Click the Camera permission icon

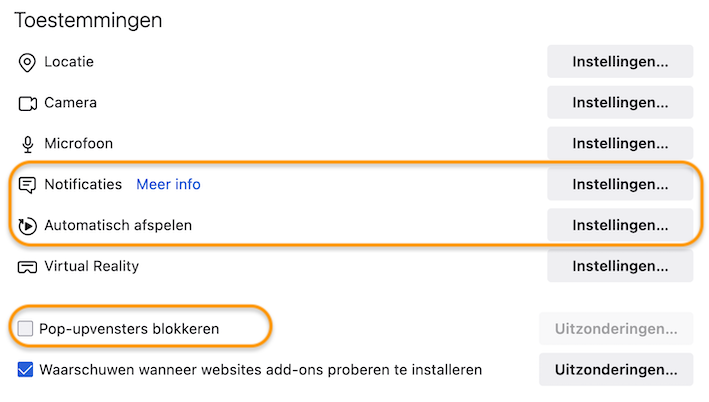click(x=28, y=104)
